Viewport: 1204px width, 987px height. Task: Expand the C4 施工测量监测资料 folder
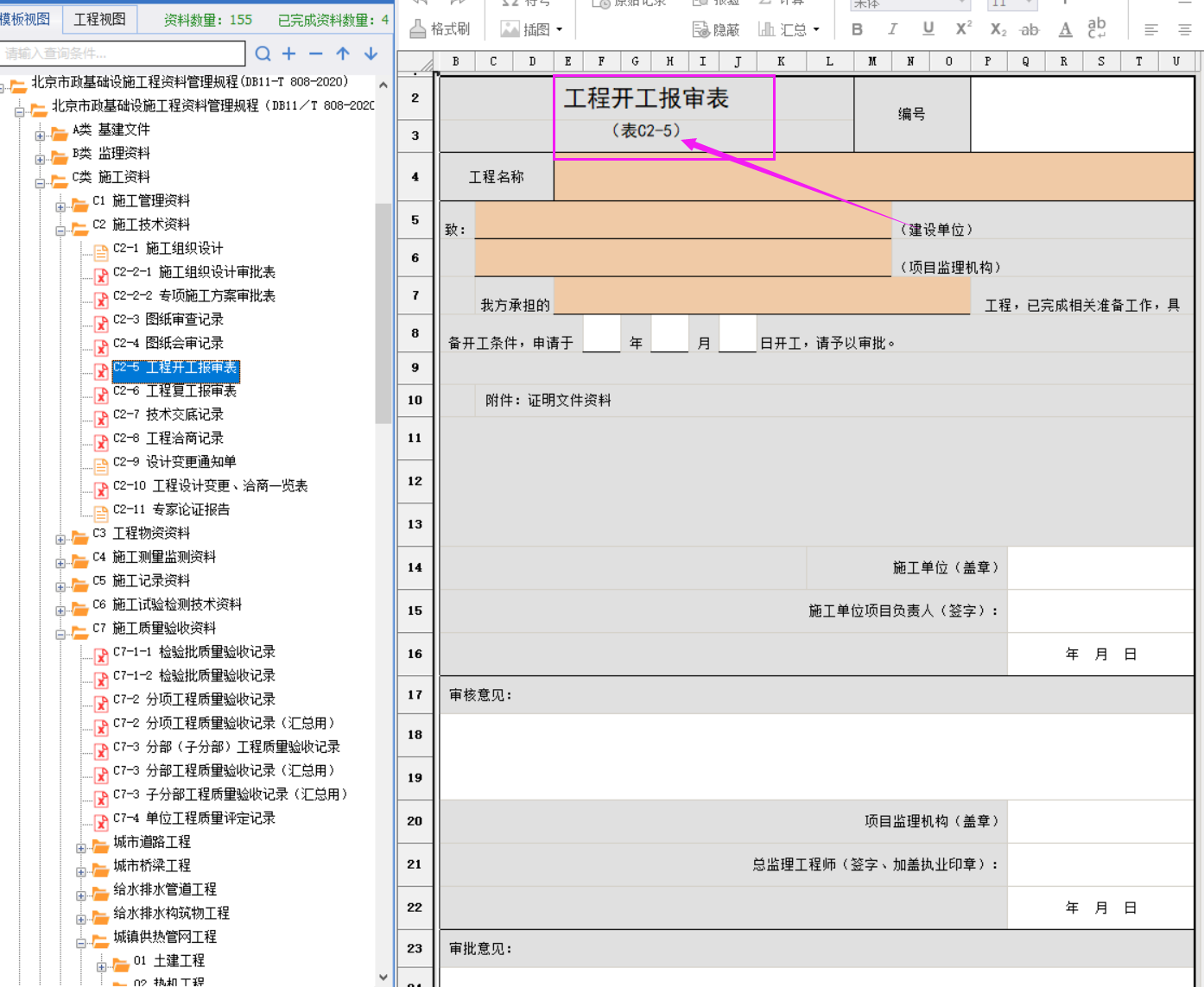pyautogui.click(x=60, y=563)
